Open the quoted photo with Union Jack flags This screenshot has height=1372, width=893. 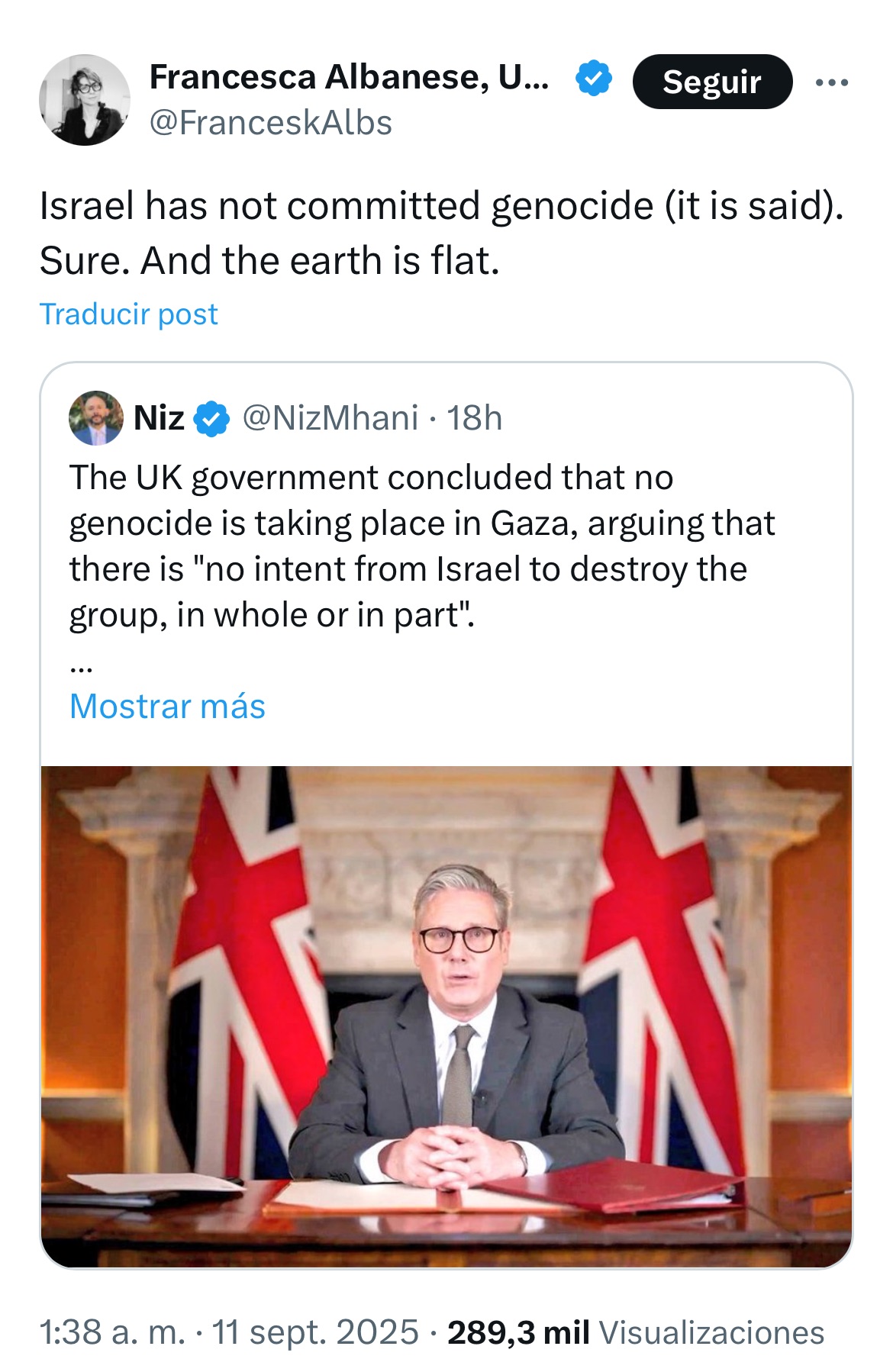click(x=446, y=1015)
